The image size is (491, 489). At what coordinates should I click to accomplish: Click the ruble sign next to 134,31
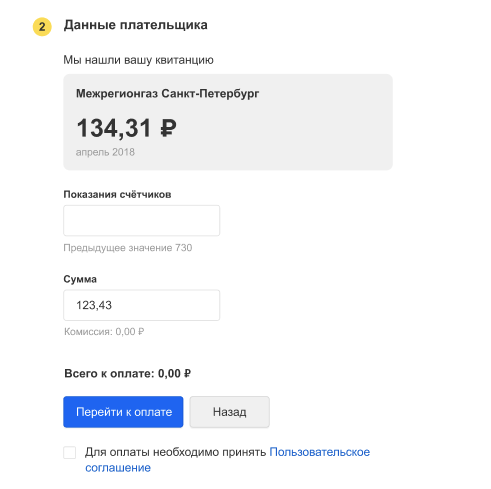(168, 128)
